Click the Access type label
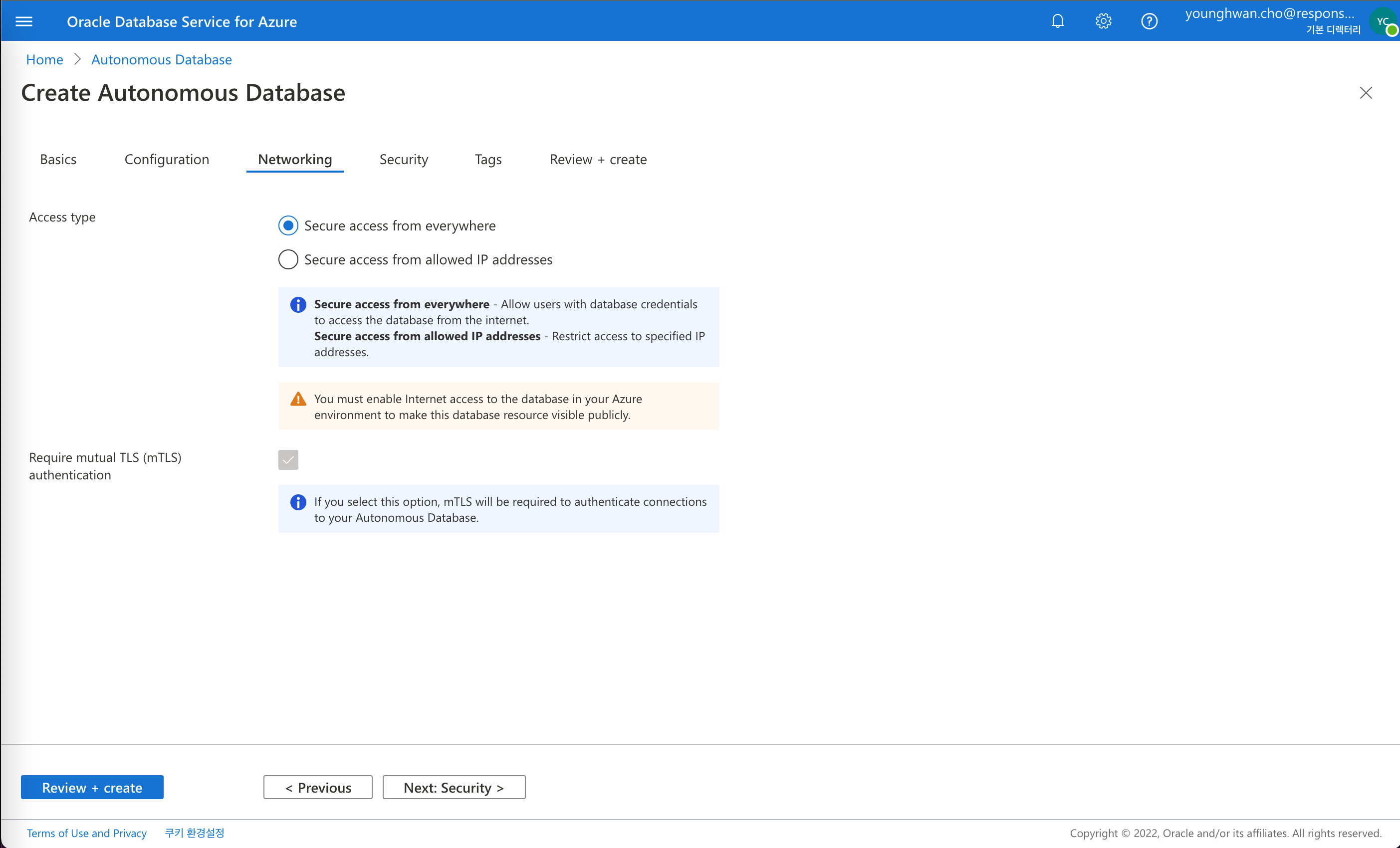 (x=62, y=217)
